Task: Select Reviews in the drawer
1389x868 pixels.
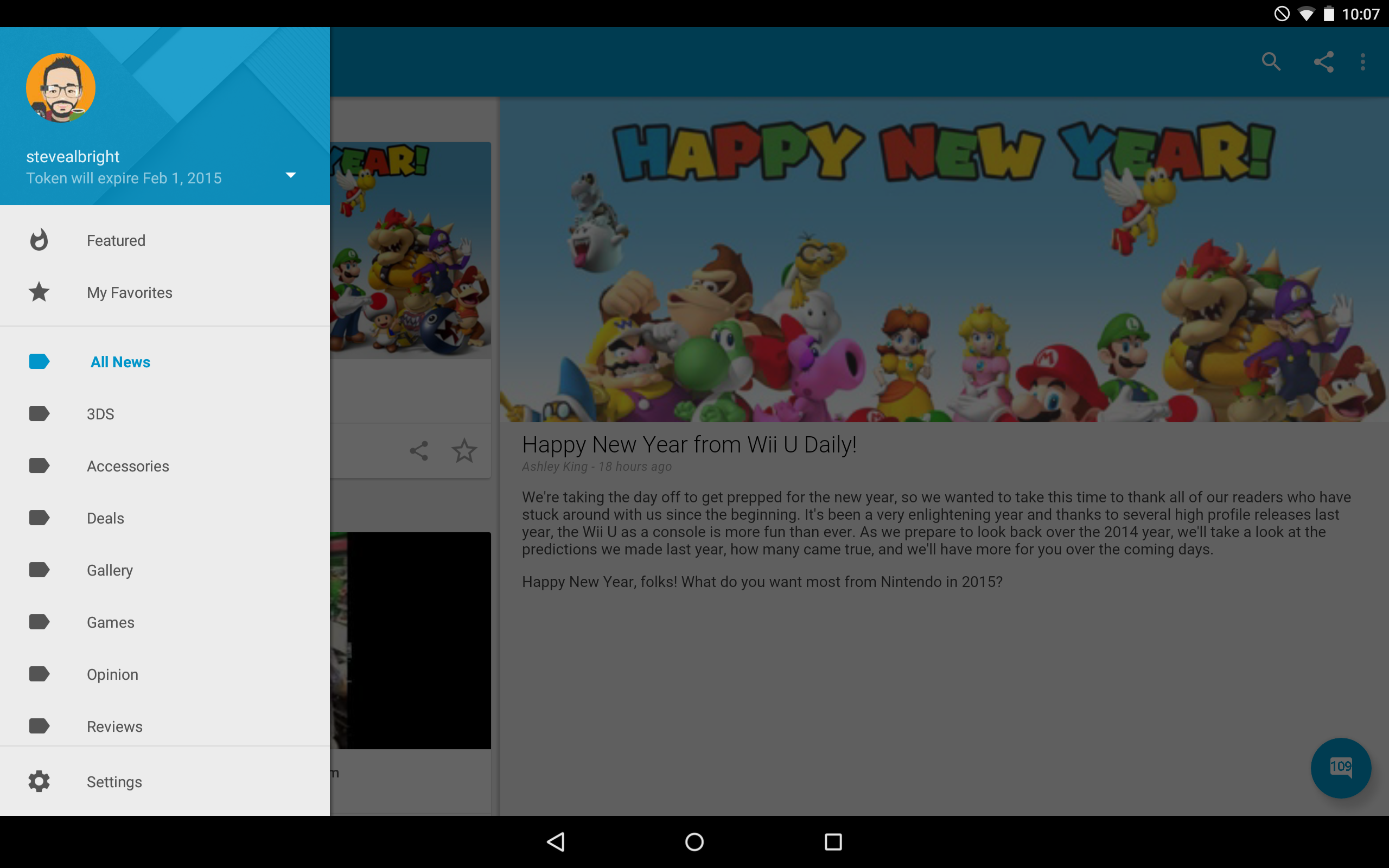Action: pos(114,726)
